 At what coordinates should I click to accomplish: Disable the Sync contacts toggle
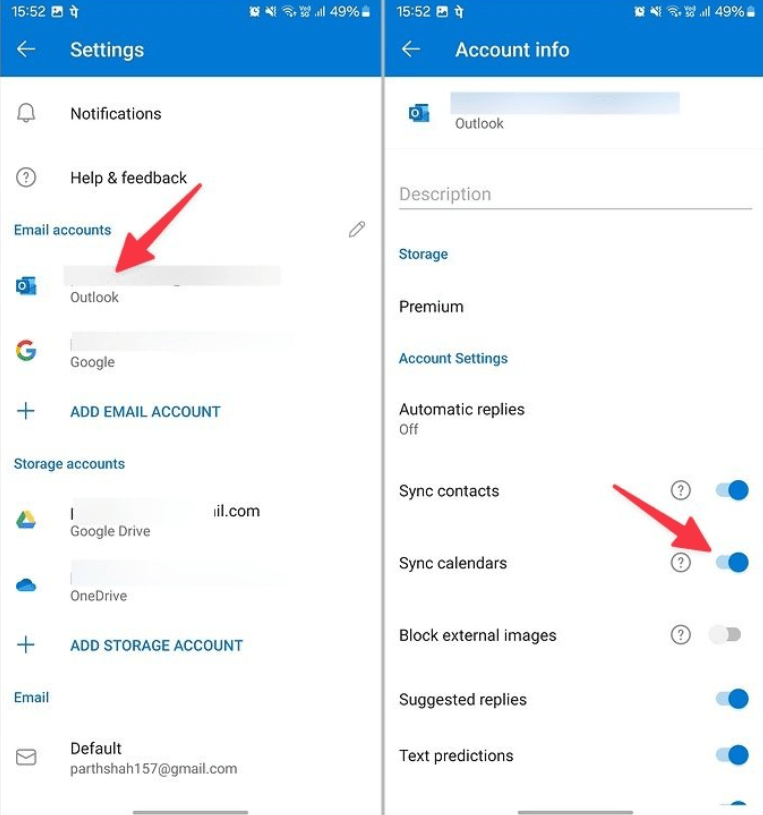coord(732,490)
